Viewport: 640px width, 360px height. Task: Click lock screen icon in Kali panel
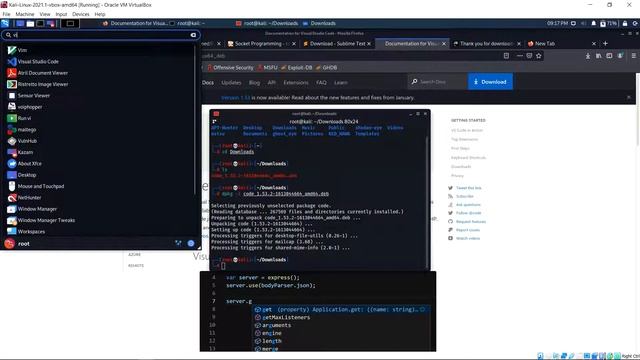[x=624, y=24]
